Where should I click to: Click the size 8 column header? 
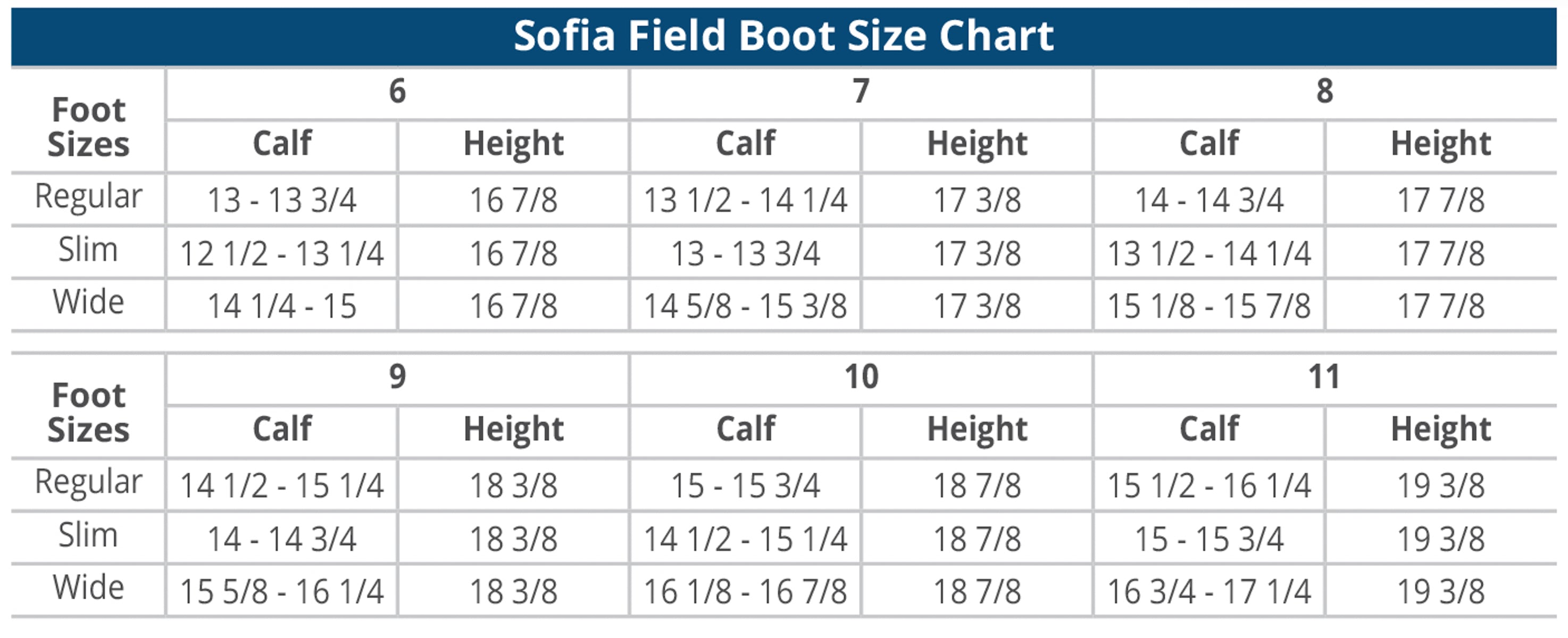[1324, 91]
